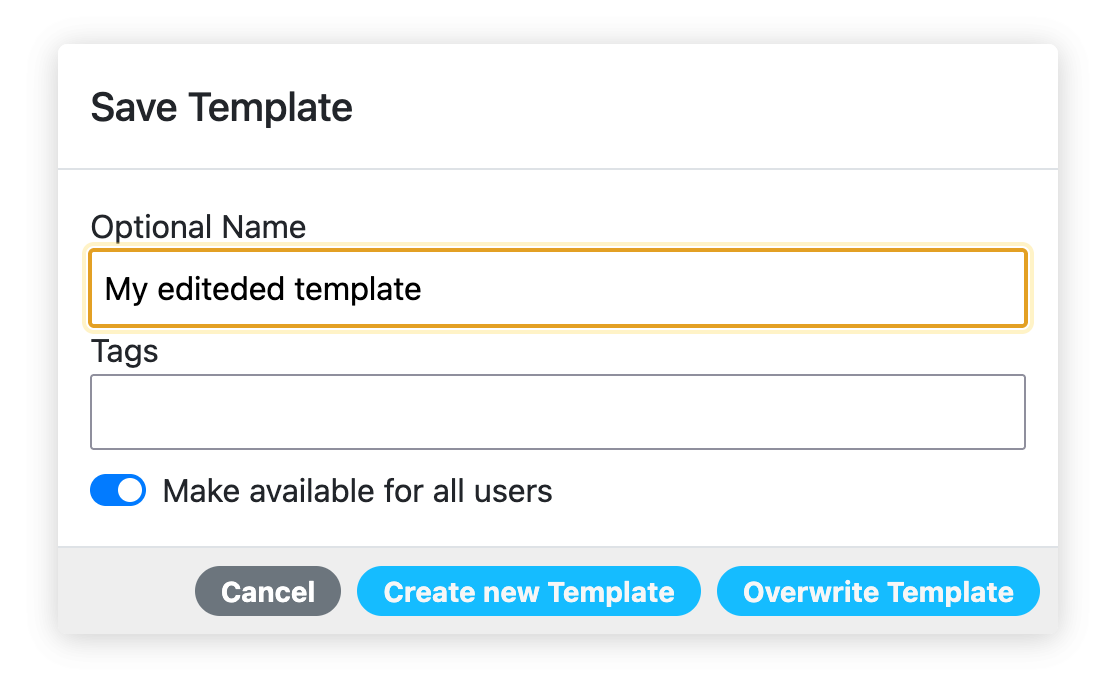The image size is (1116, 686).
Task: Click the white knob of the blue toggle switch
Action: (131, 491)
